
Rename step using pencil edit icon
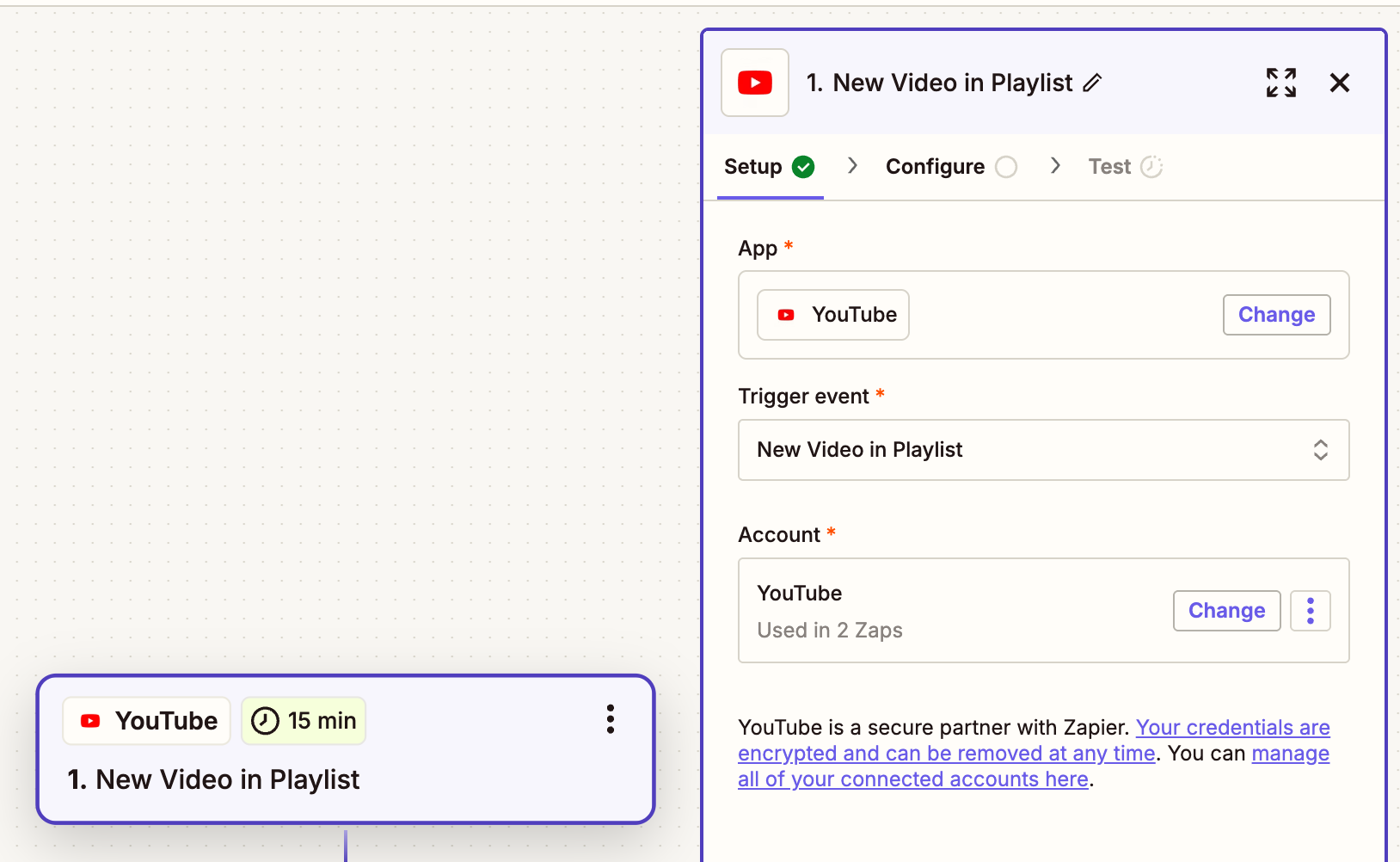[x=1092, y=83]
